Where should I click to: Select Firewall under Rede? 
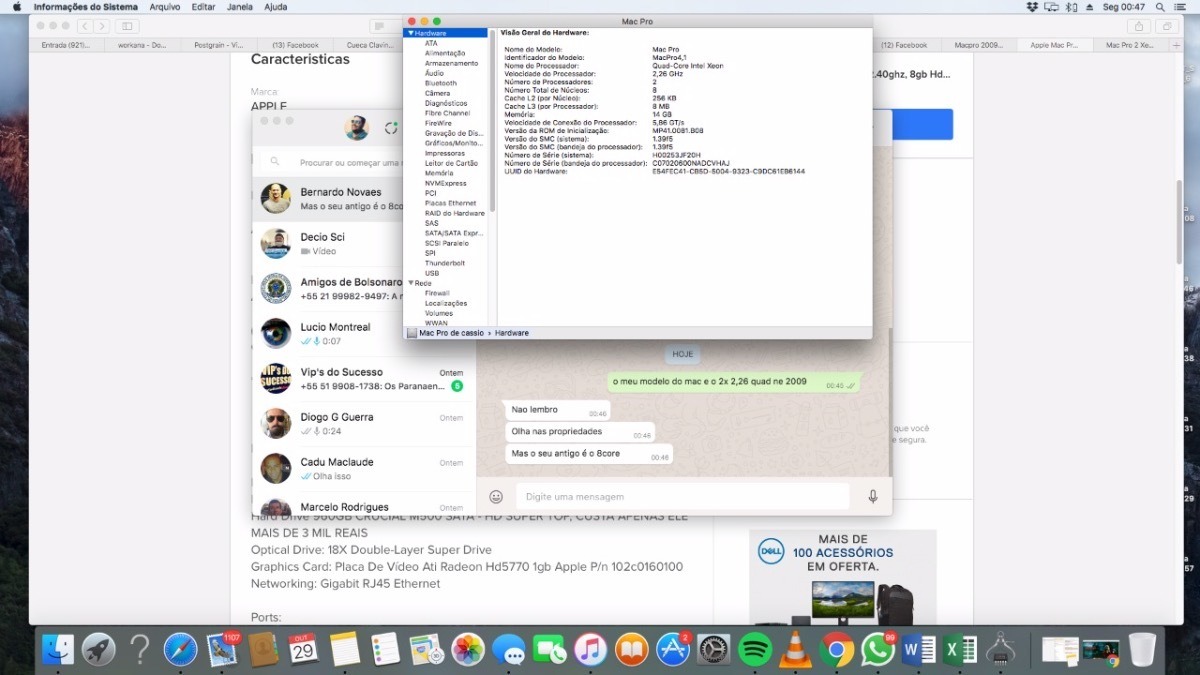pos(437,293)
